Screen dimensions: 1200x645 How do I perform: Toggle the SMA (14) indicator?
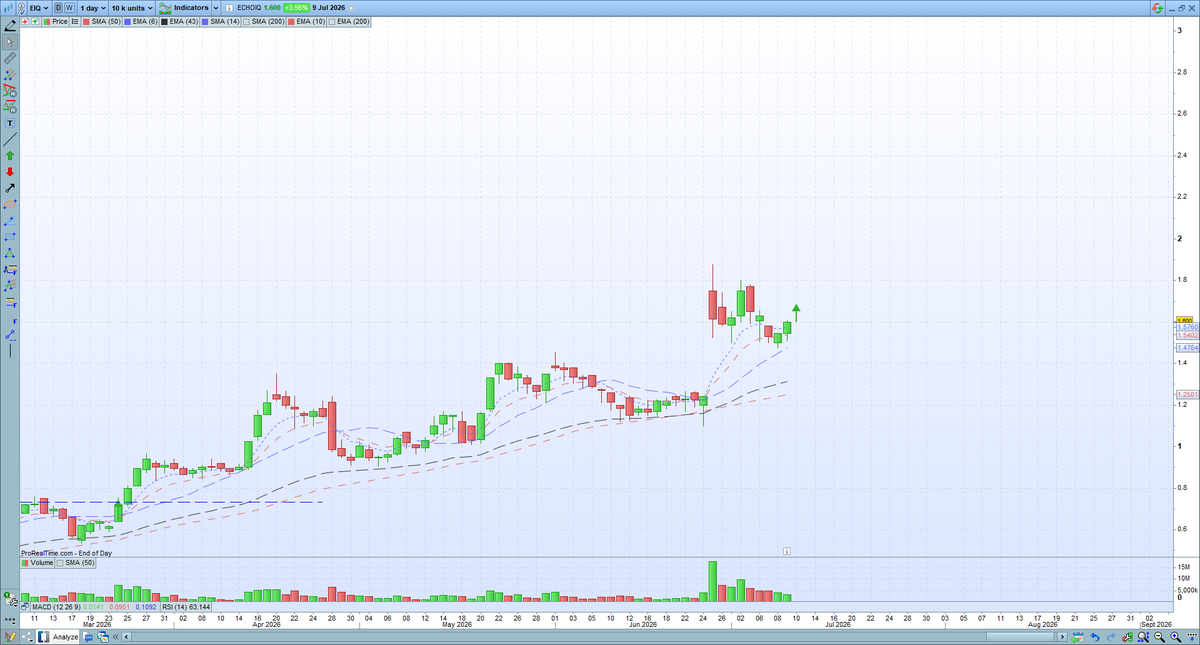(x=220, y=21)
